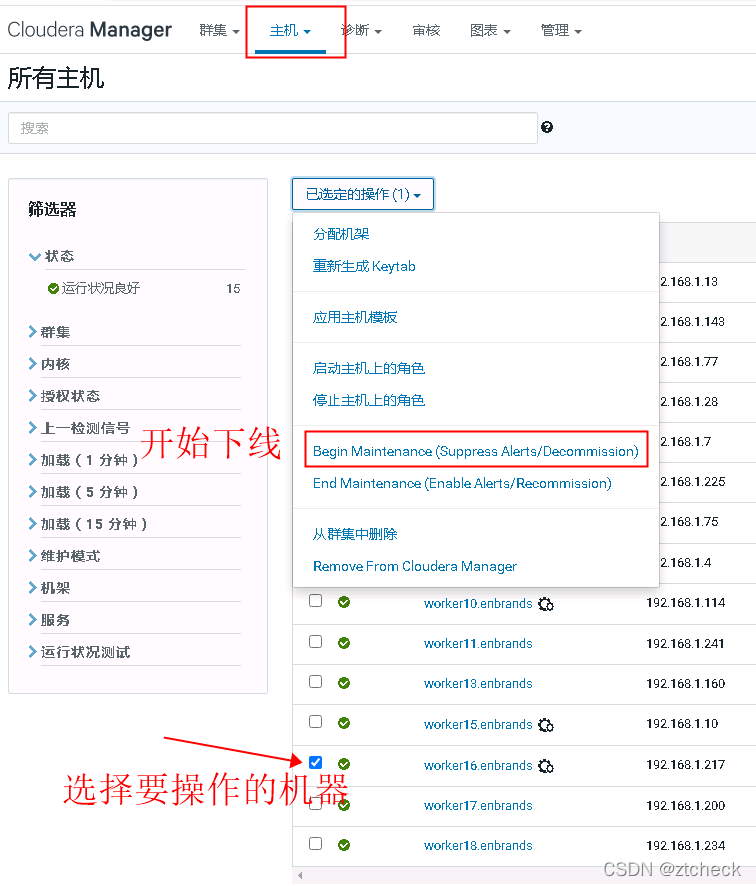
Task: Open the 图表 top menu
Action: [x=490, y=31]
